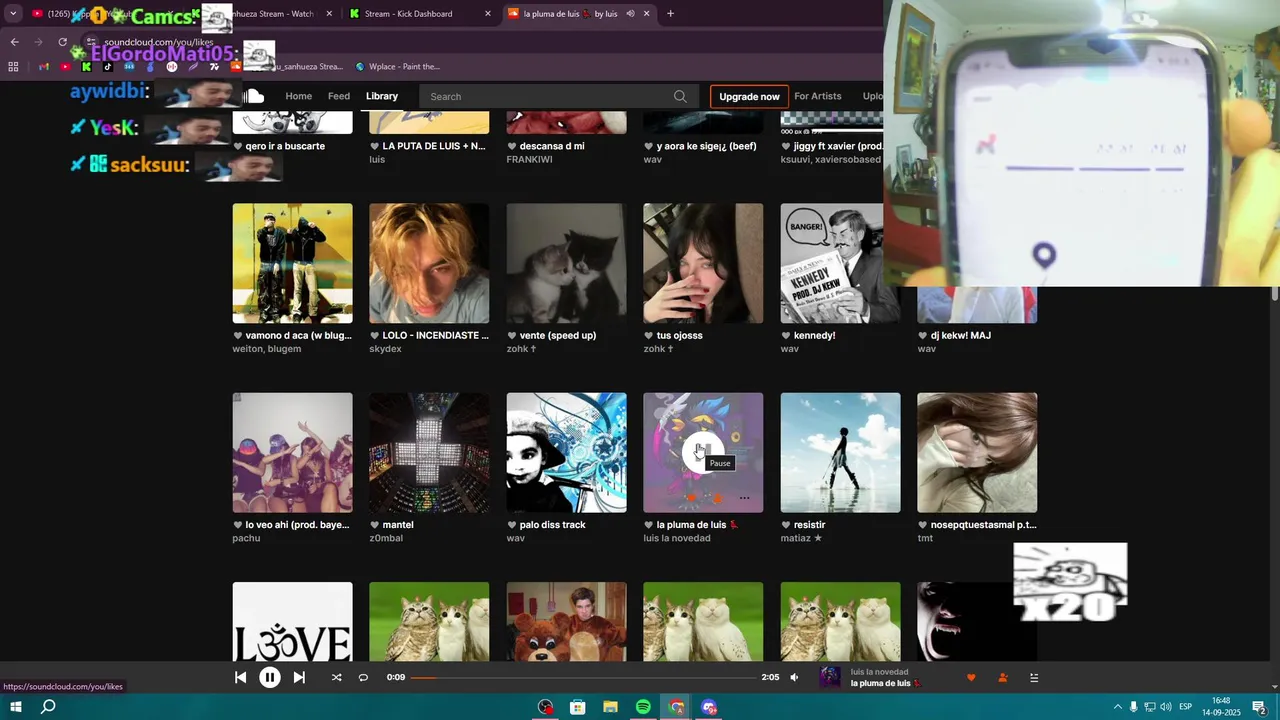This screenshot has height=720, width=1280.
Task: Open OBS Studio from the taskbar
Action: click(545, 707)
